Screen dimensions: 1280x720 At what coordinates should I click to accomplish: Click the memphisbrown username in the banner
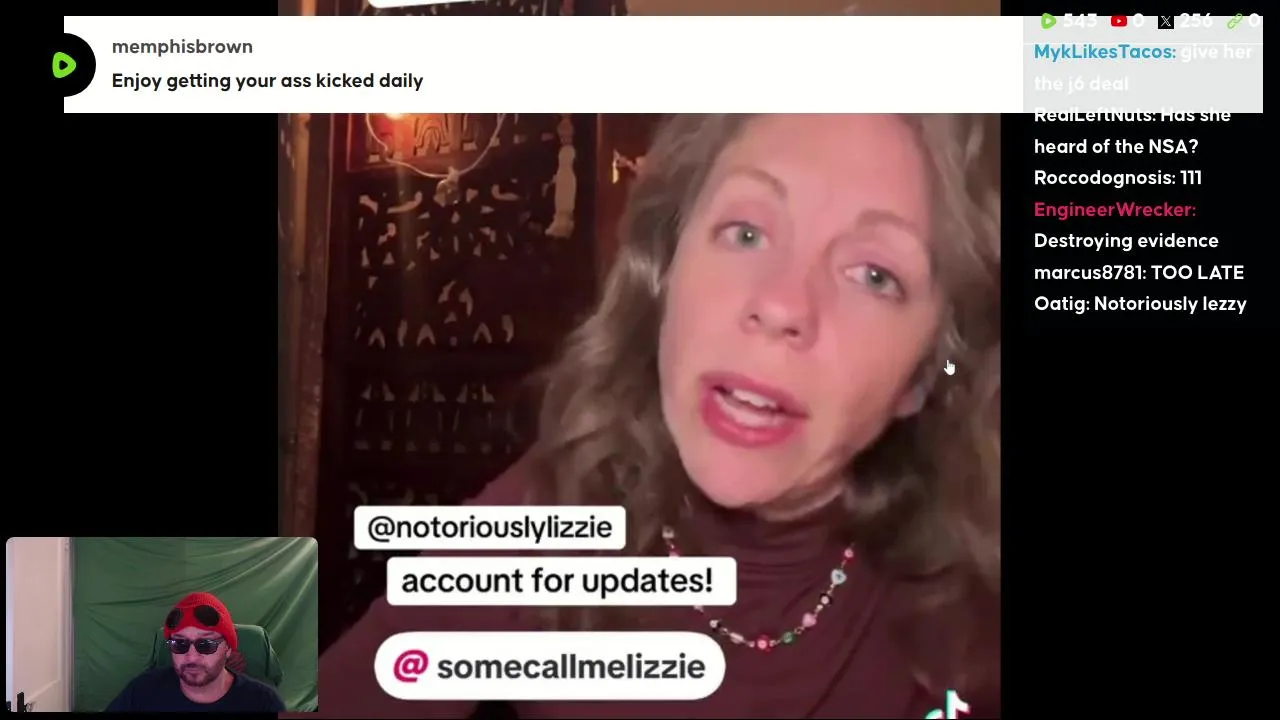(x=182, y=46)
